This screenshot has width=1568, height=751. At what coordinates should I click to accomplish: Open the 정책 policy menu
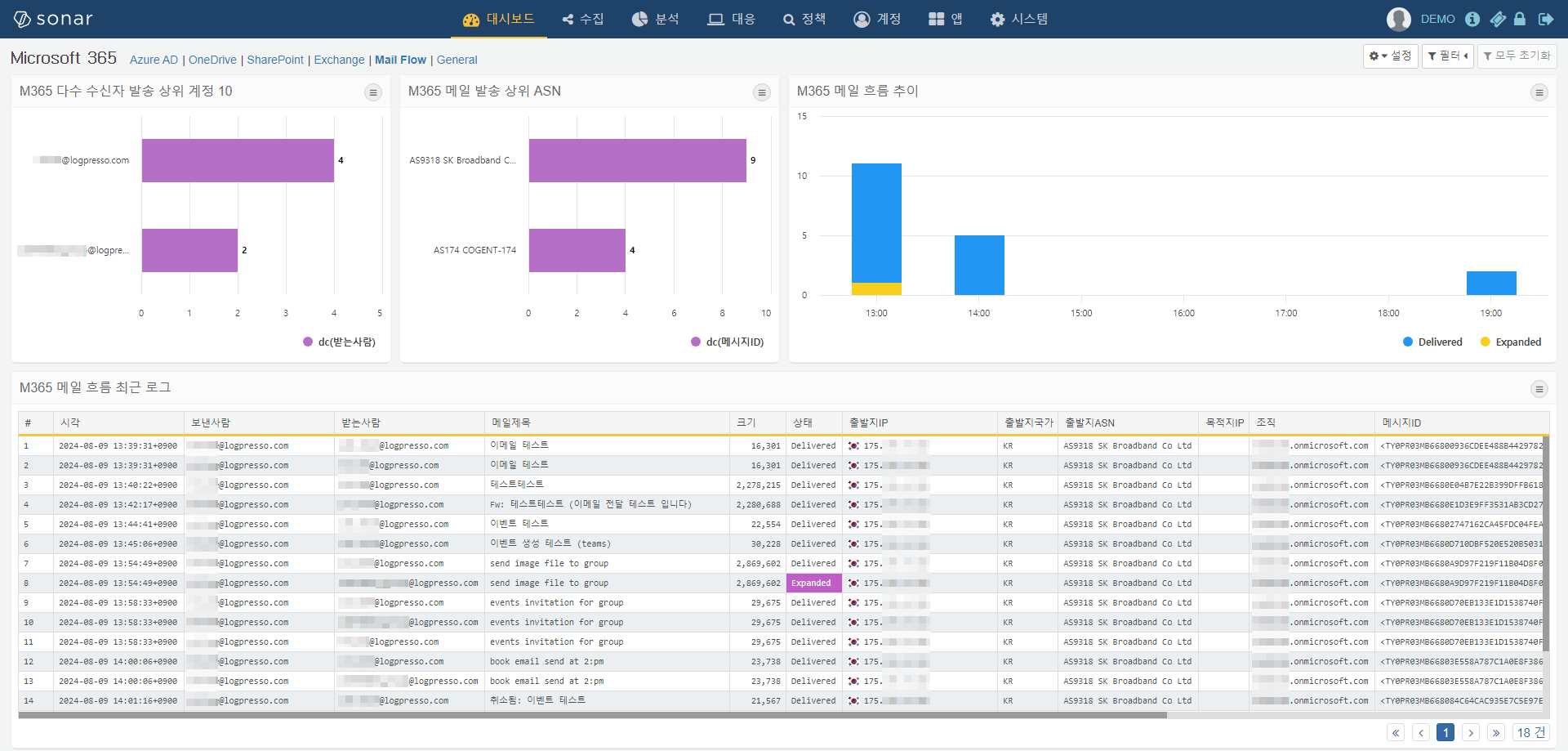pos(804,19)
